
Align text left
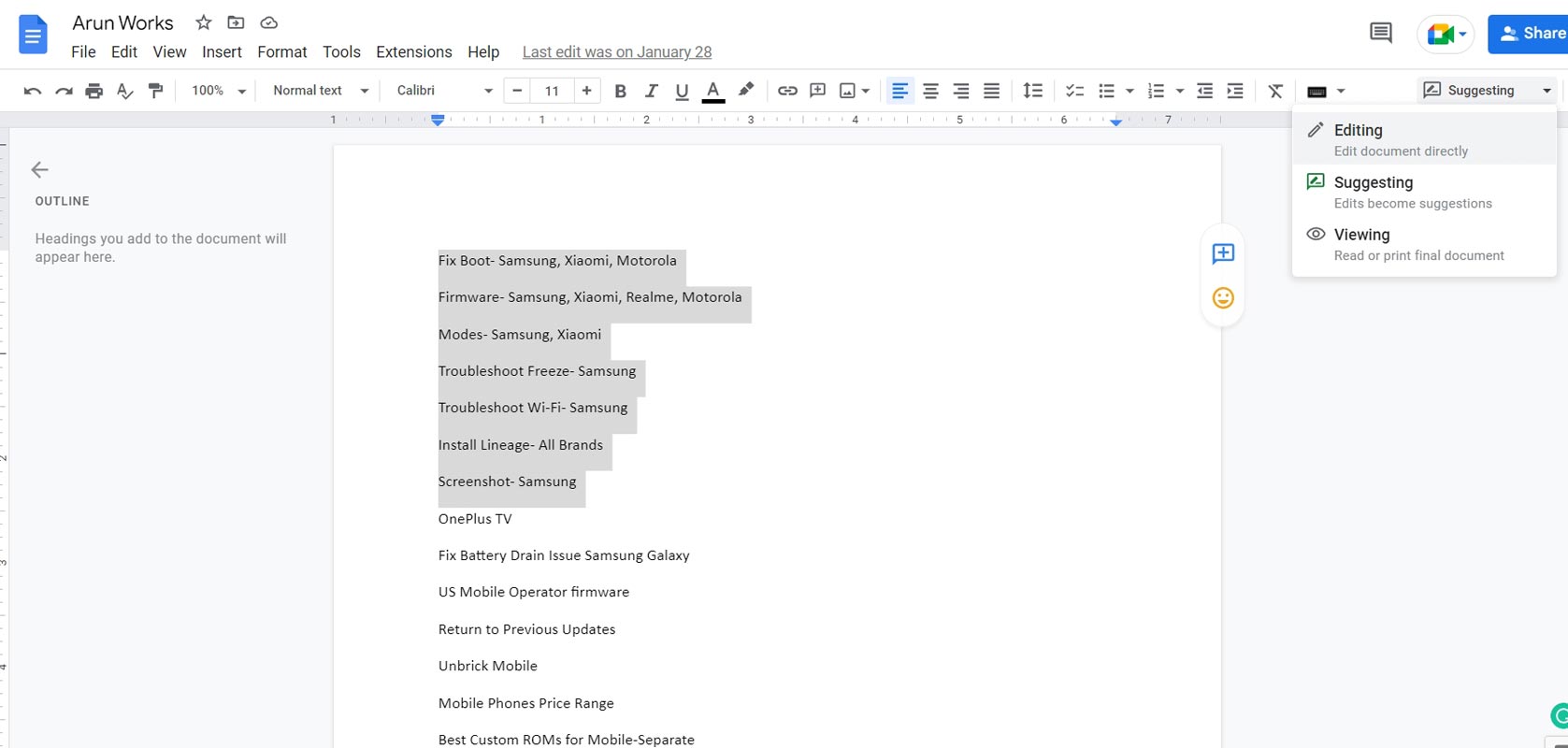coord(899,91)
